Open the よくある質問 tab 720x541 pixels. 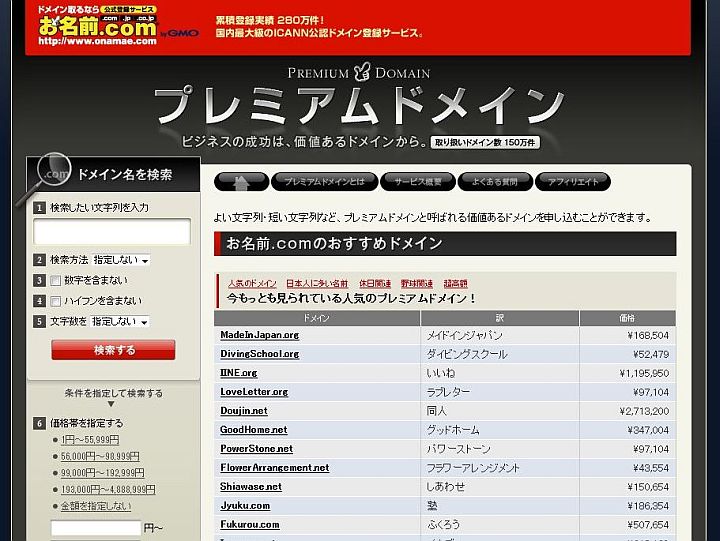tap(495, 181)
